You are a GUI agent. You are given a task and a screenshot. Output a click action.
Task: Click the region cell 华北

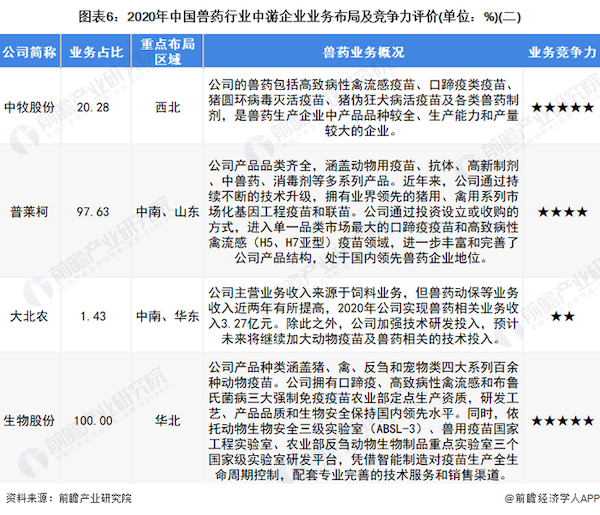click(x=168, y=421)
